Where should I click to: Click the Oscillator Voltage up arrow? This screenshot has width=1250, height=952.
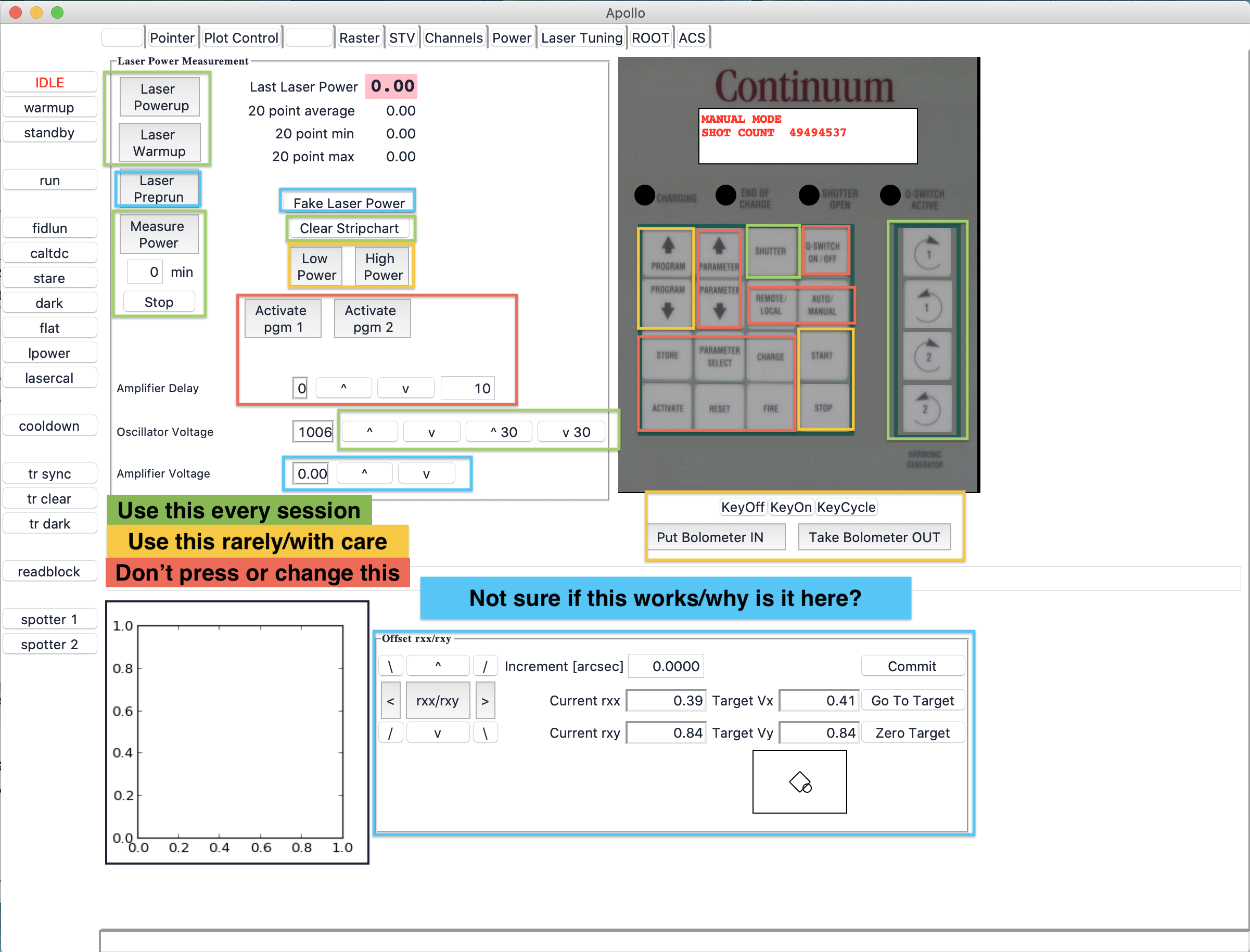369,432
